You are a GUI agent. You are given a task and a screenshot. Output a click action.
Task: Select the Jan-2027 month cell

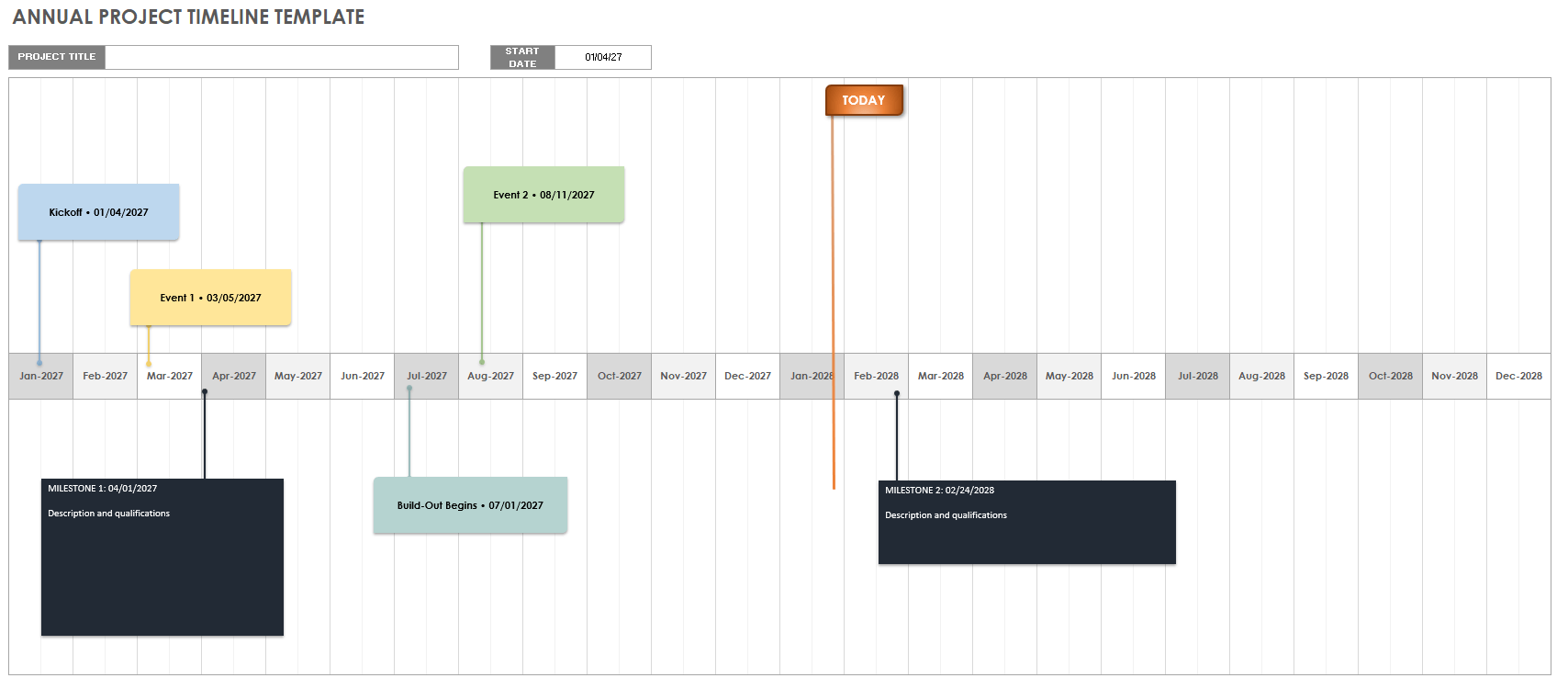(x=41, y=376)
